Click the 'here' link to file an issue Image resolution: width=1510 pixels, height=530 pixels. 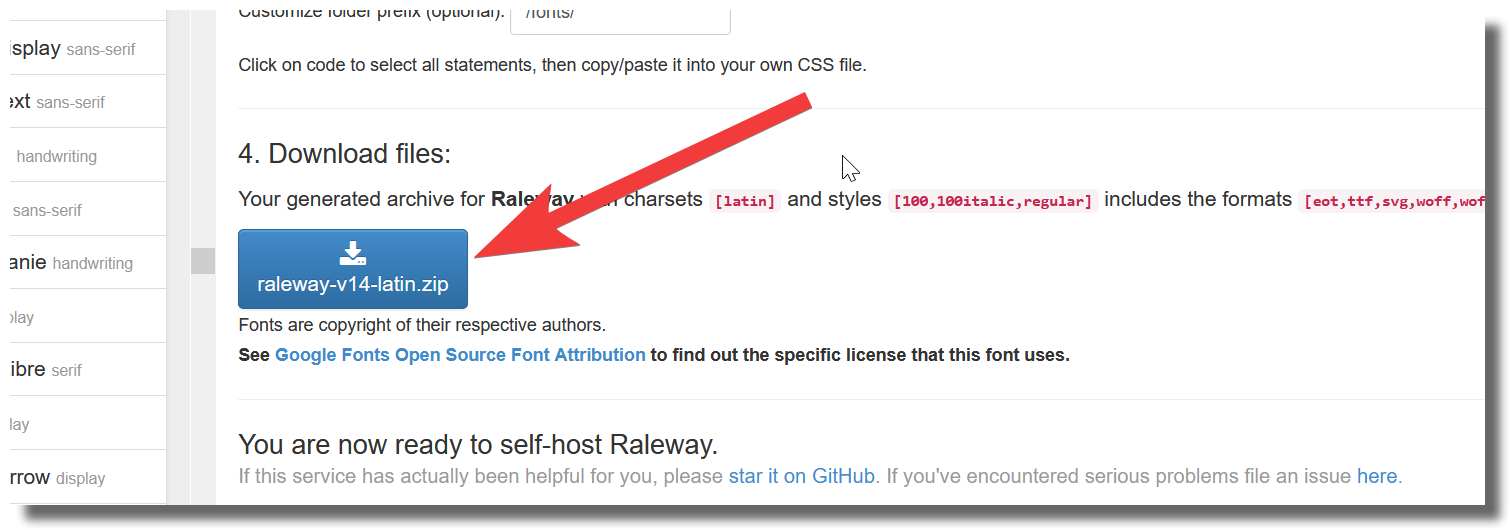1376,476
